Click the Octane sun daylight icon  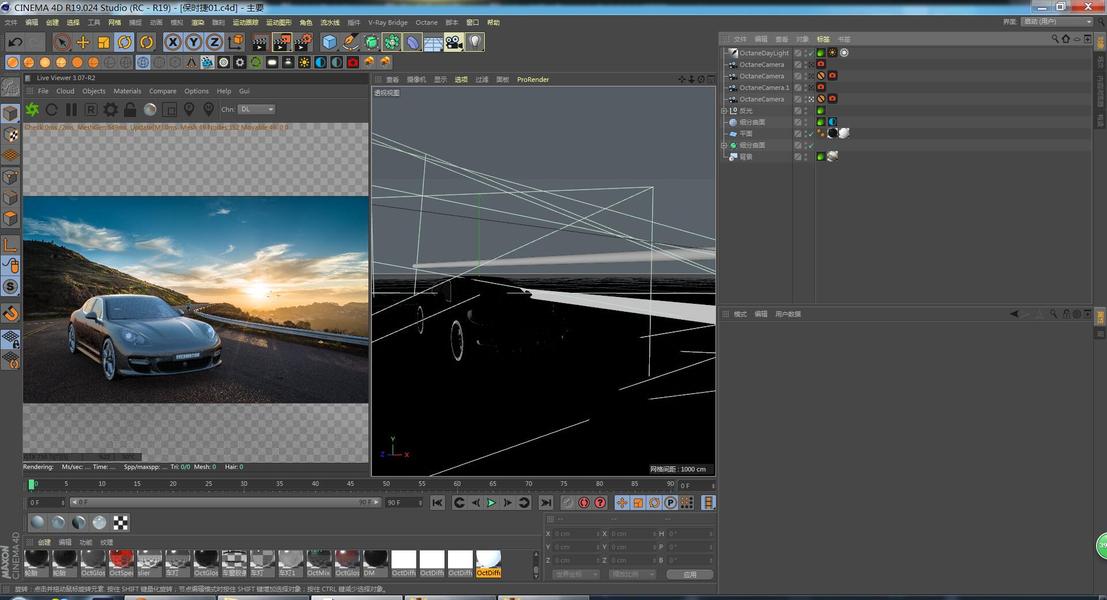point(304,62)
